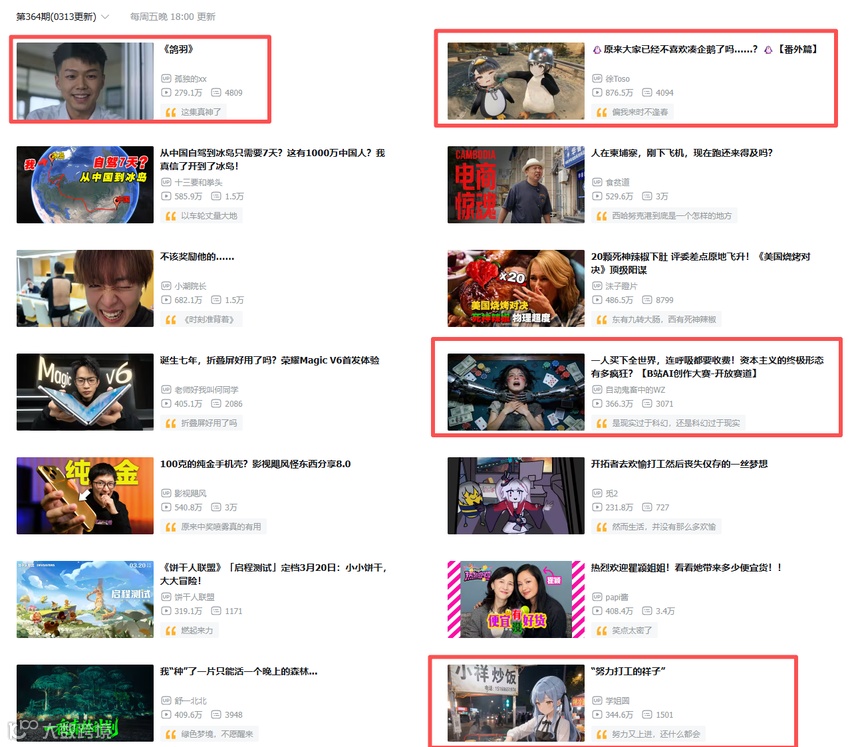The width and height of the screenshot is (850, 747).
Task: Open the title "努力打工的样子"
Action: [628, 671]
